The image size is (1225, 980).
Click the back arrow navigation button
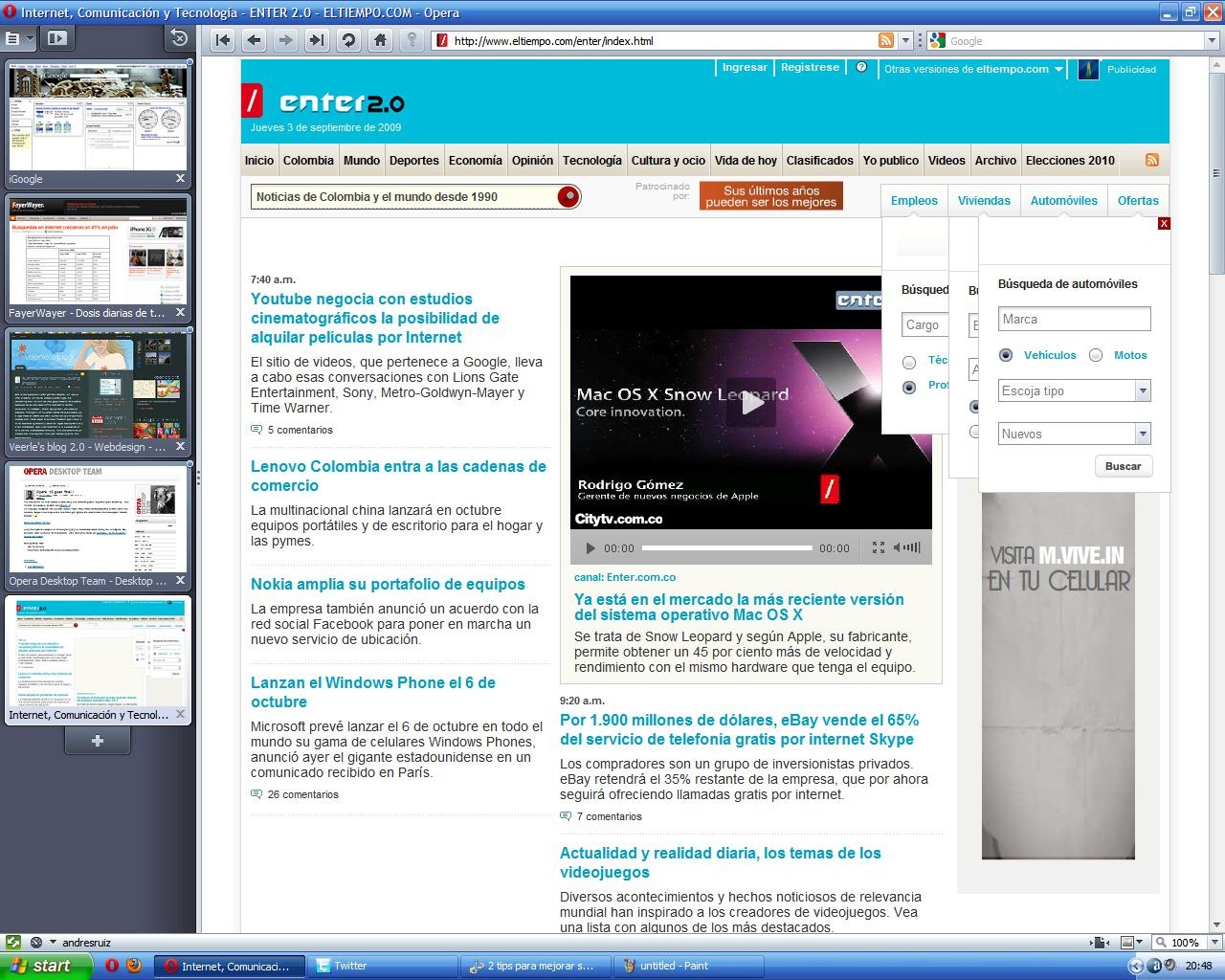(254, 40)
